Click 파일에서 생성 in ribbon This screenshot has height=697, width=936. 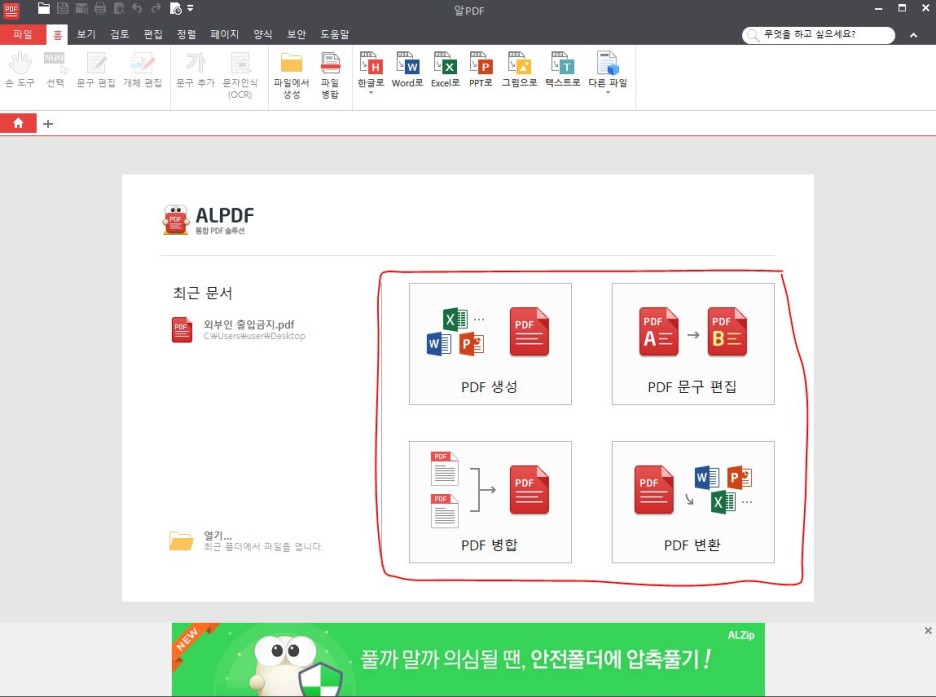click(x=291, y=75)
